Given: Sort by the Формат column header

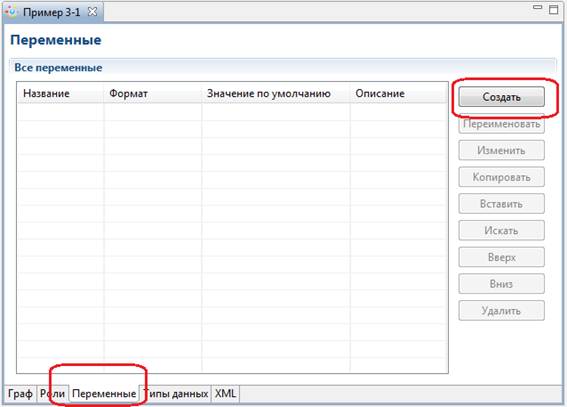Looking at the screenshot, I should 152,94.
